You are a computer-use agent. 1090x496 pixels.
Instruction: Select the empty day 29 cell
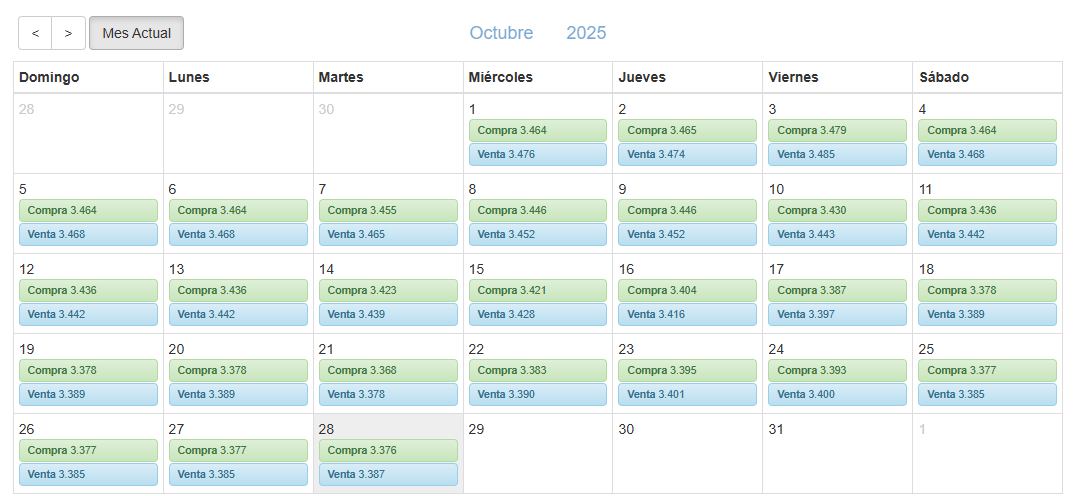[538, 460]
